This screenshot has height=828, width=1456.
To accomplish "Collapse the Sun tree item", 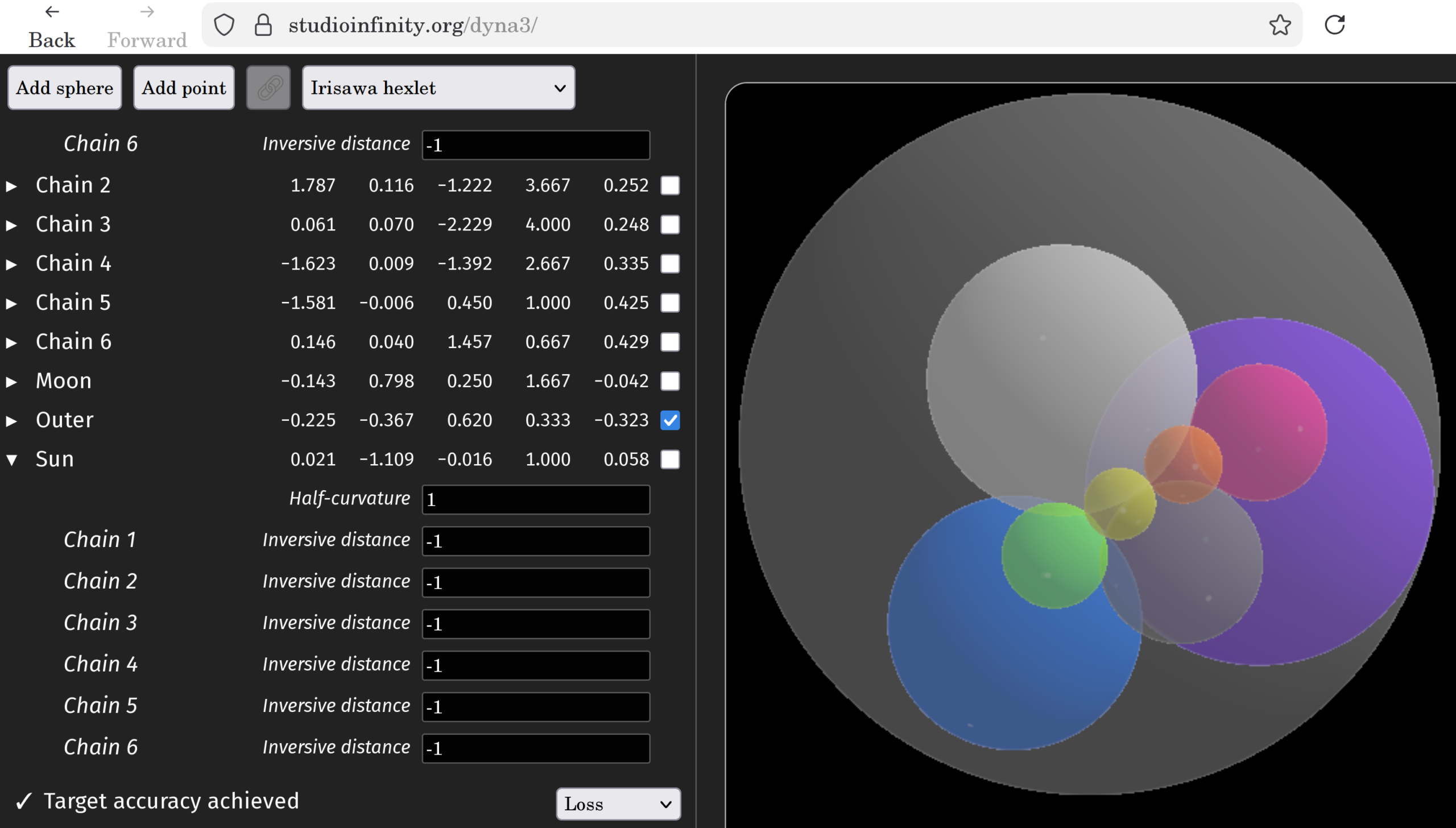I will pyautogui.click(x=11, y=459).
